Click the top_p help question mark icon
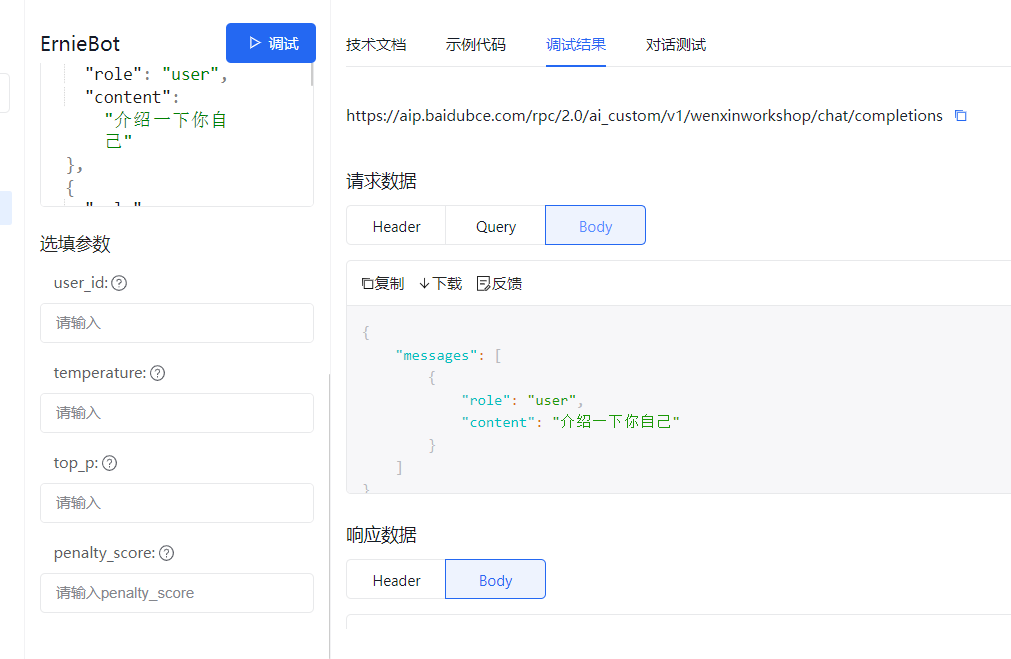The image size is (1011, 659). pos(110,463)
